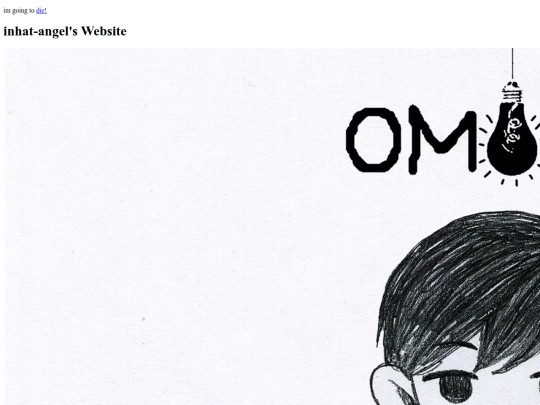Click the blank paper area of the image
Viewport: 540px width, 405px height.
pyautogui.click(x=172, y=224)
